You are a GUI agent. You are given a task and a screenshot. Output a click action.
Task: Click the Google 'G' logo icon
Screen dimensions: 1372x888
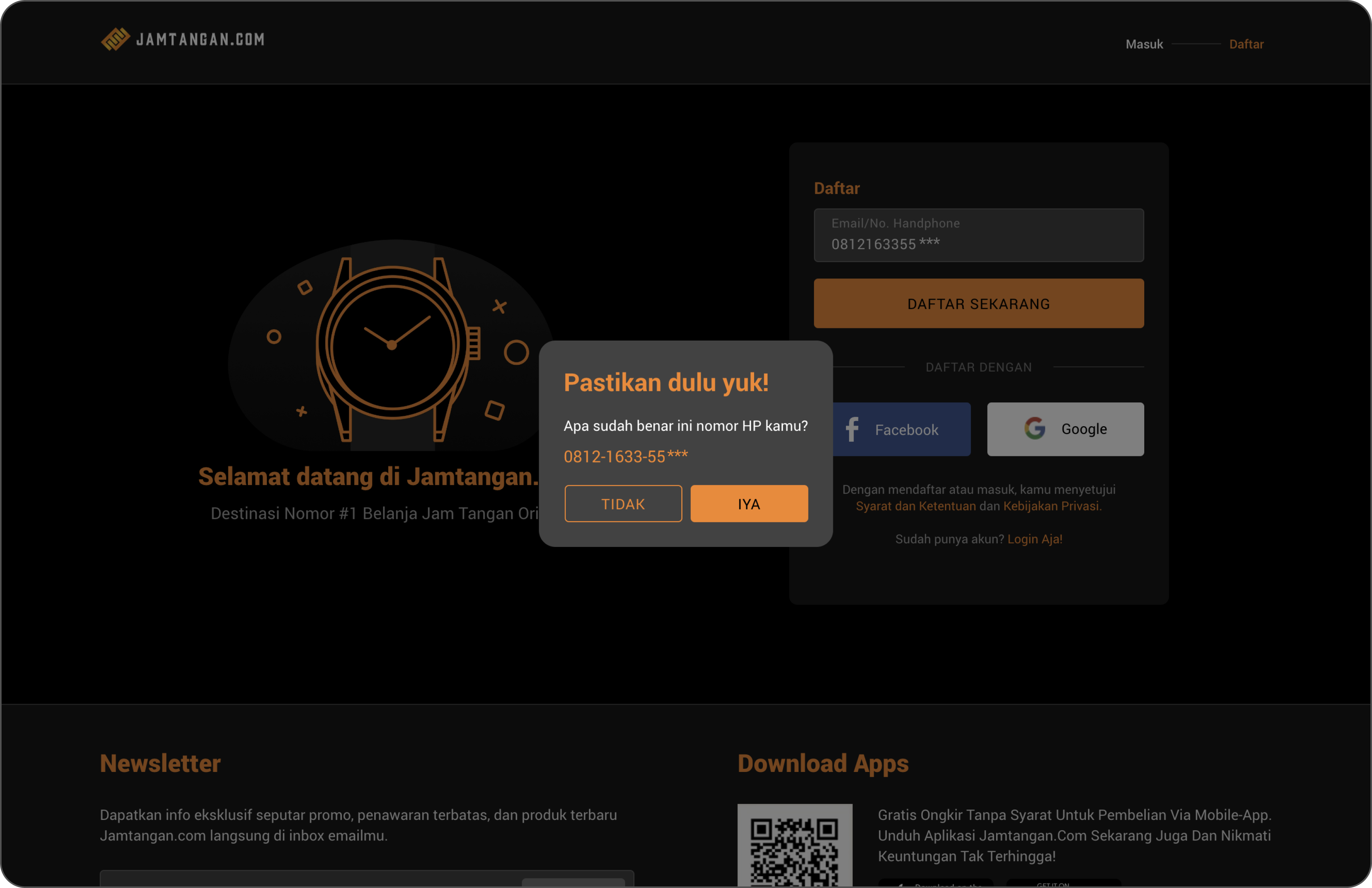tap(1035, 429)
